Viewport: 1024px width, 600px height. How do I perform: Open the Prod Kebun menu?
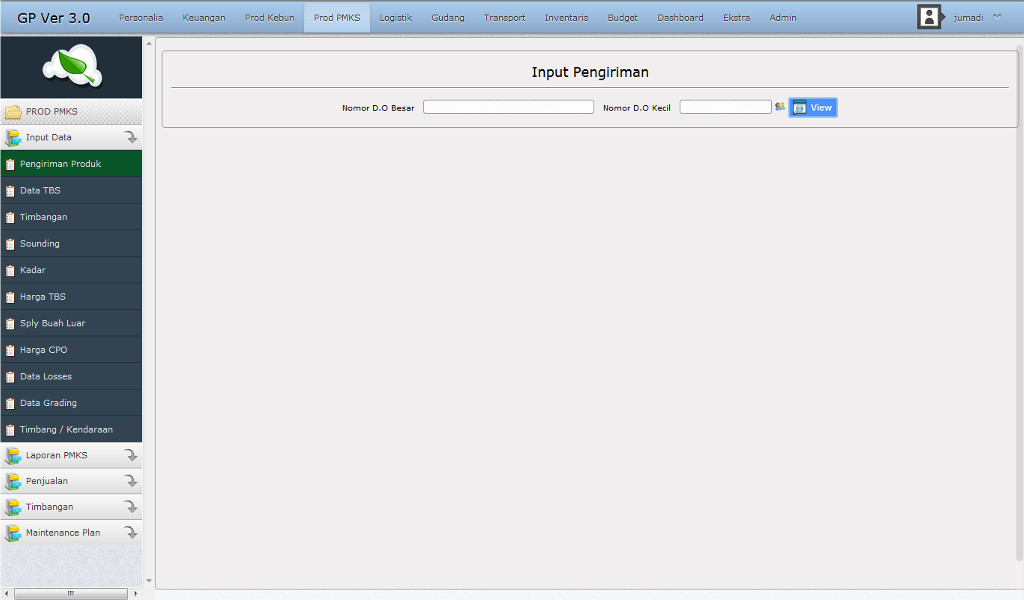point(269,18)
